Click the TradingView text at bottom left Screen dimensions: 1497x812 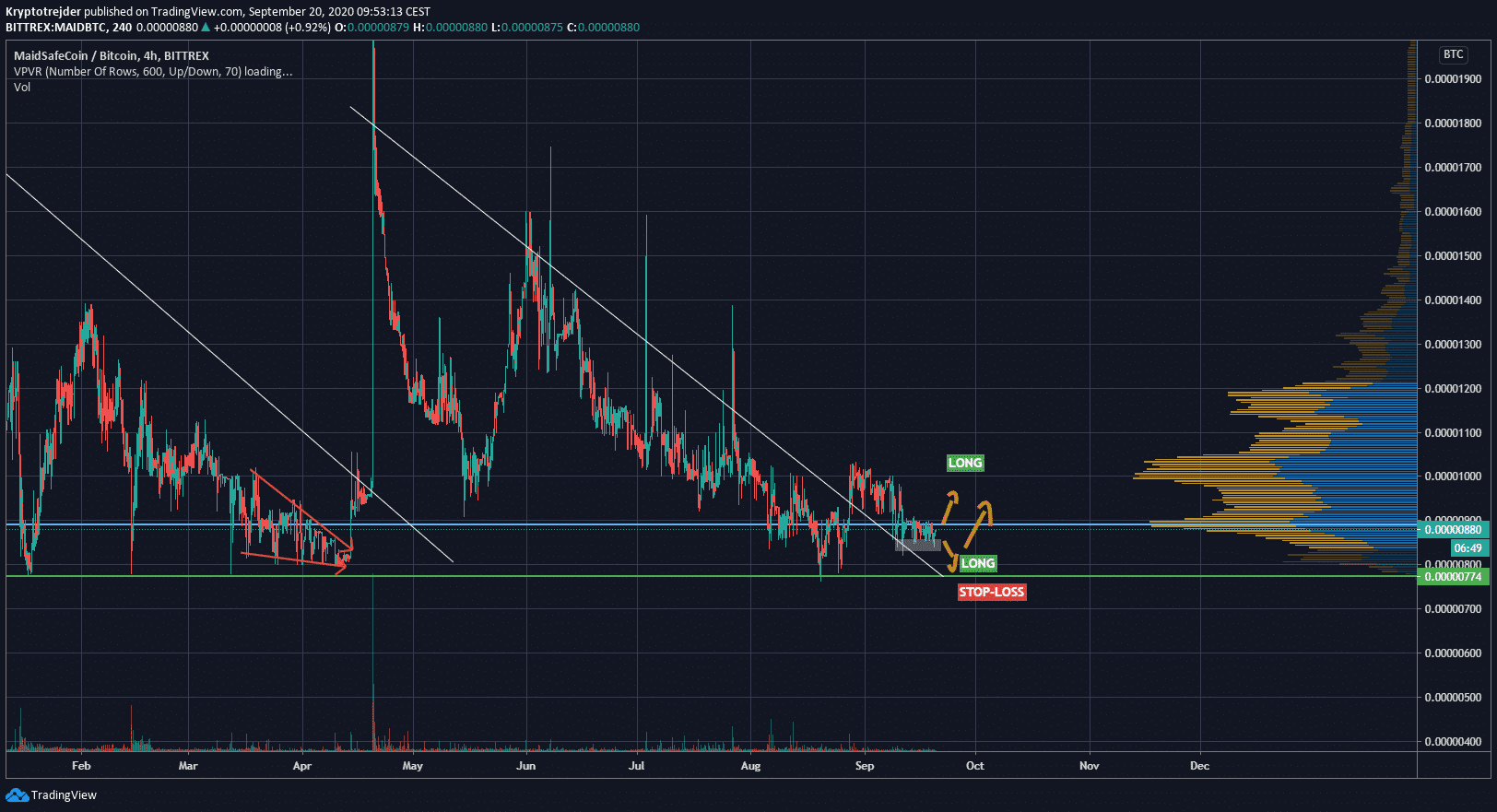64,794
